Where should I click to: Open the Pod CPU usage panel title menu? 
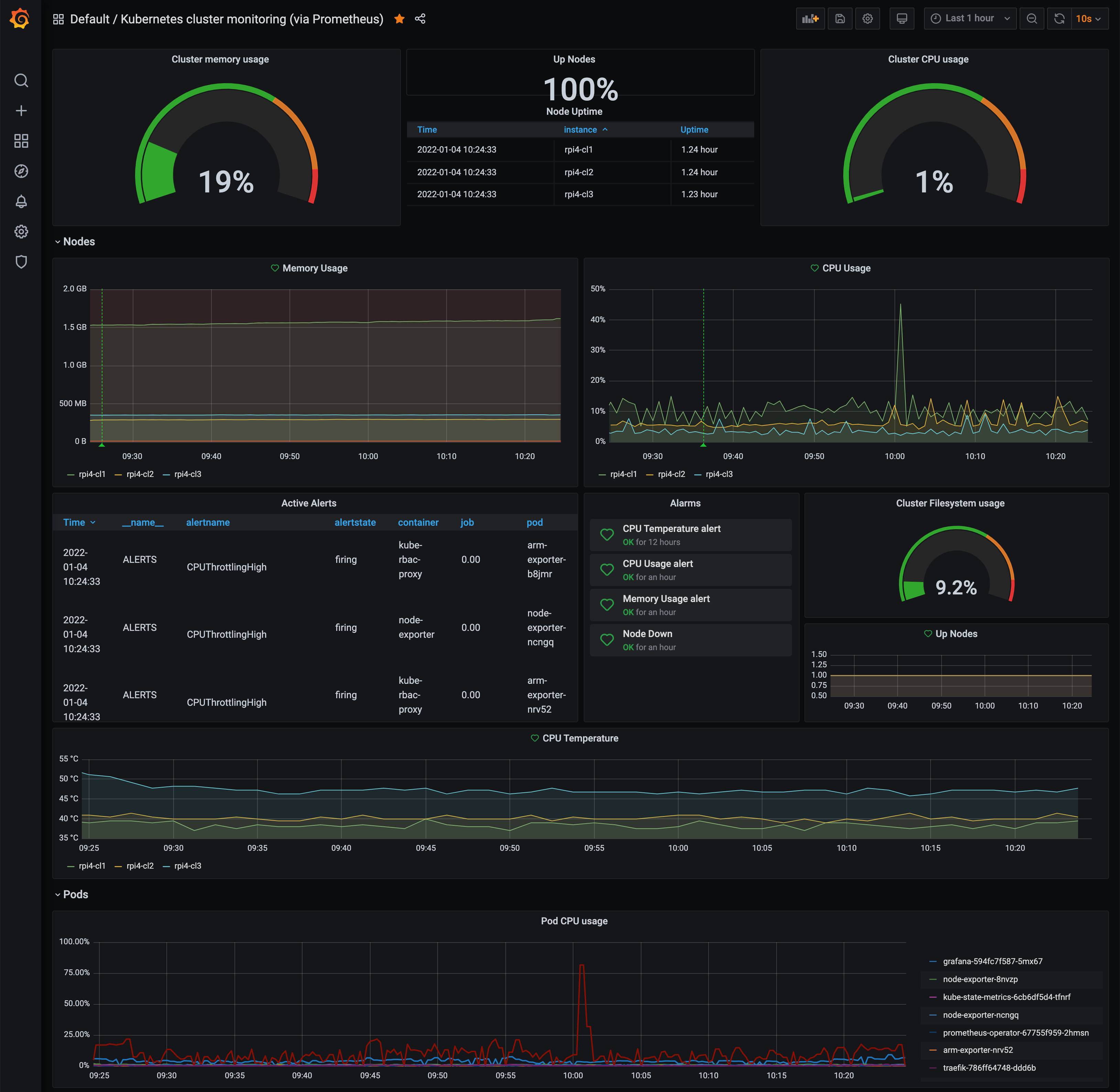(x=574, y=921)
